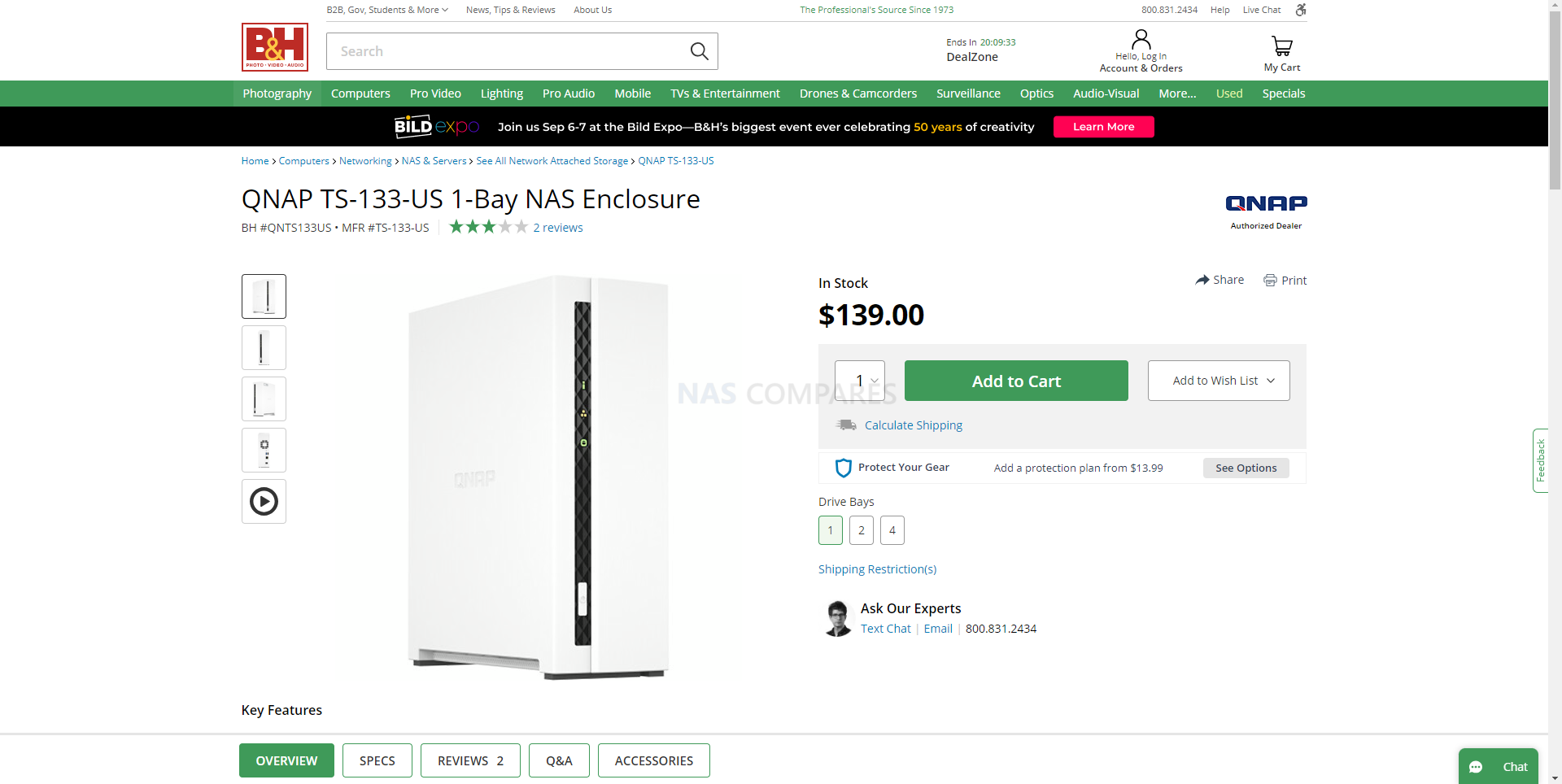Screen dimensions: 1562x784
Task: Click the search magnifier icon
Action: point(699,51)
